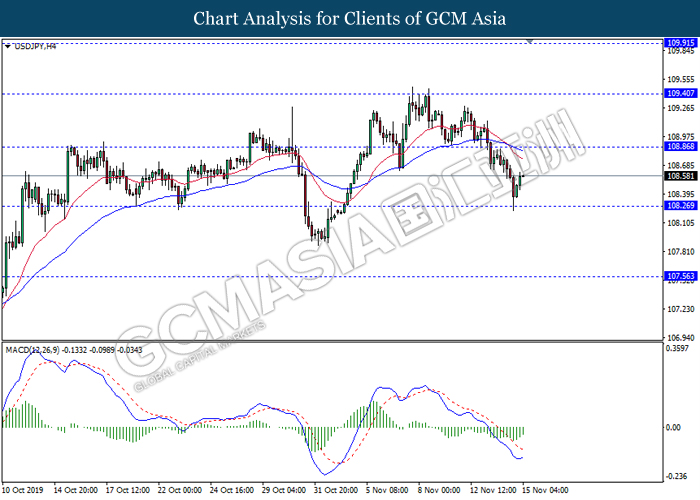Click the 29 Oct 04:00 time label
This screenshot has width=700, height=500.
[x=284, y=490]
